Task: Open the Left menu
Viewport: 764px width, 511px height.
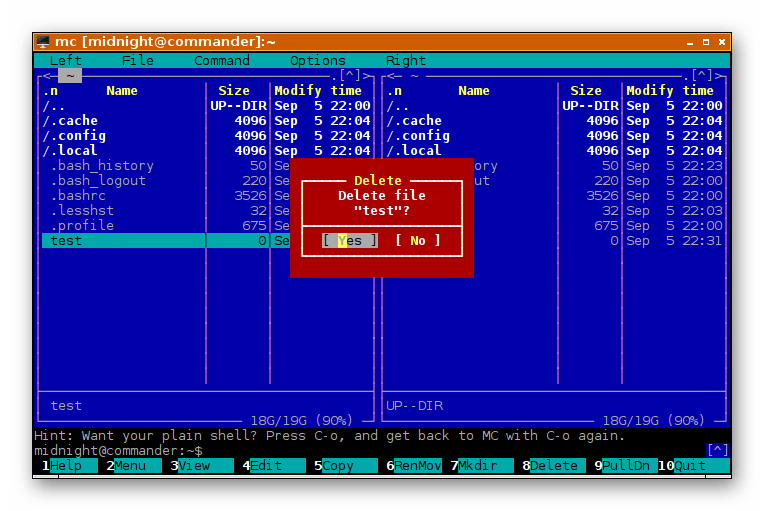Action: pyautogui.click(x=66, y=60)
